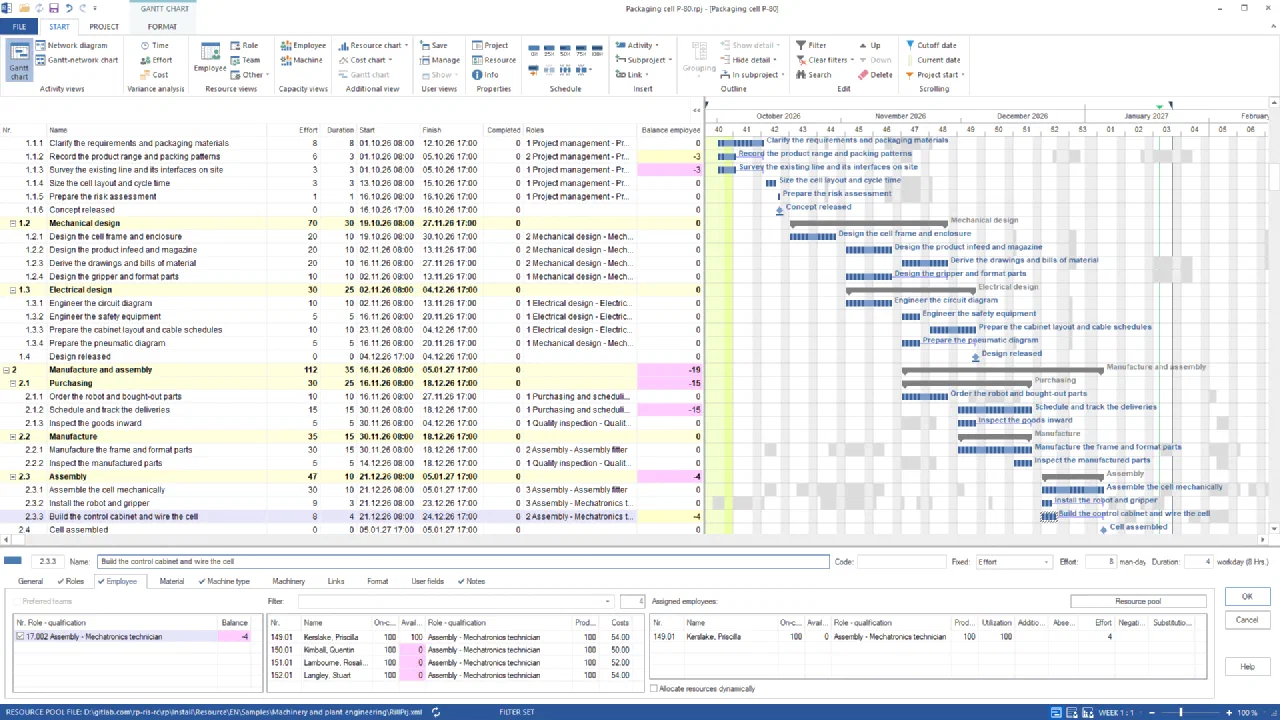This screenshot has height=720, width=1280.
Task: Click the Help button
Action: [x=1247, y=667]
